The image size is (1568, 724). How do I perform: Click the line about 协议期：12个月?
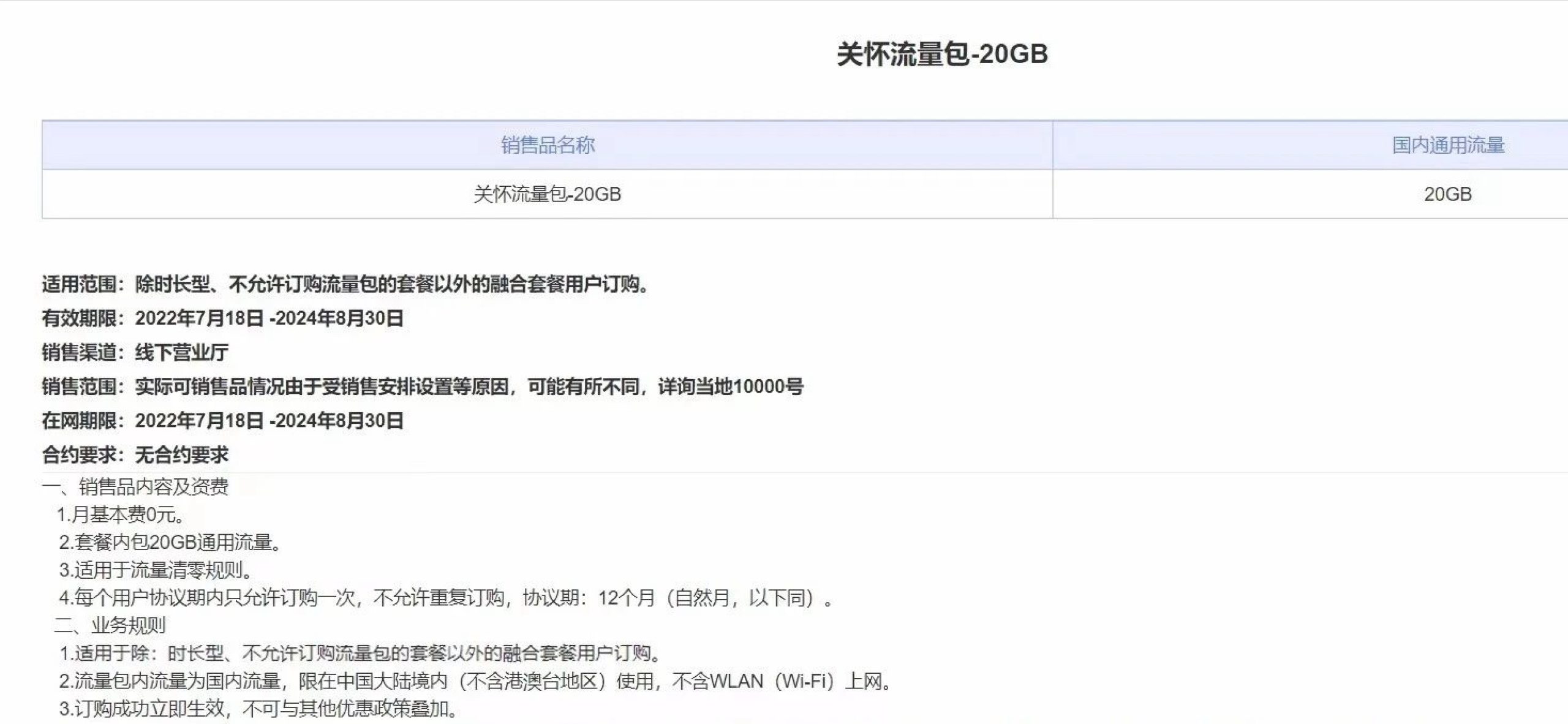[x=447, y=597]
